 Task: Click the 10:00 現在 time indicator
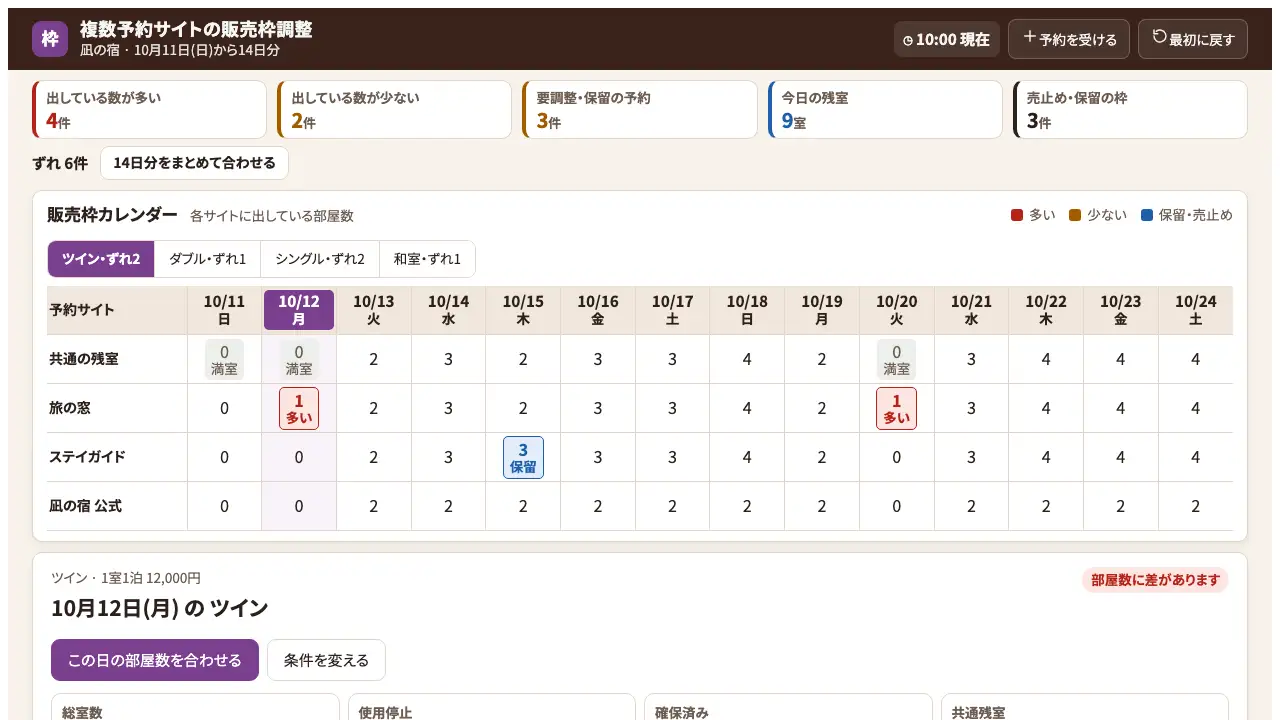click(946, 39)
